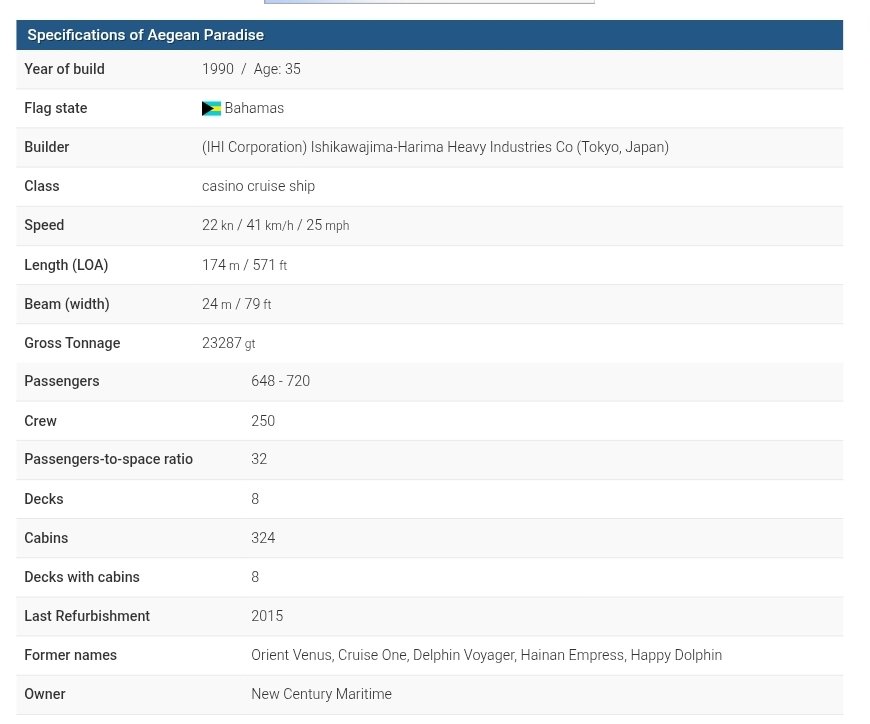Click the gross tonnage value 23287 gt
870x724 pixels.
coord(228,343)
